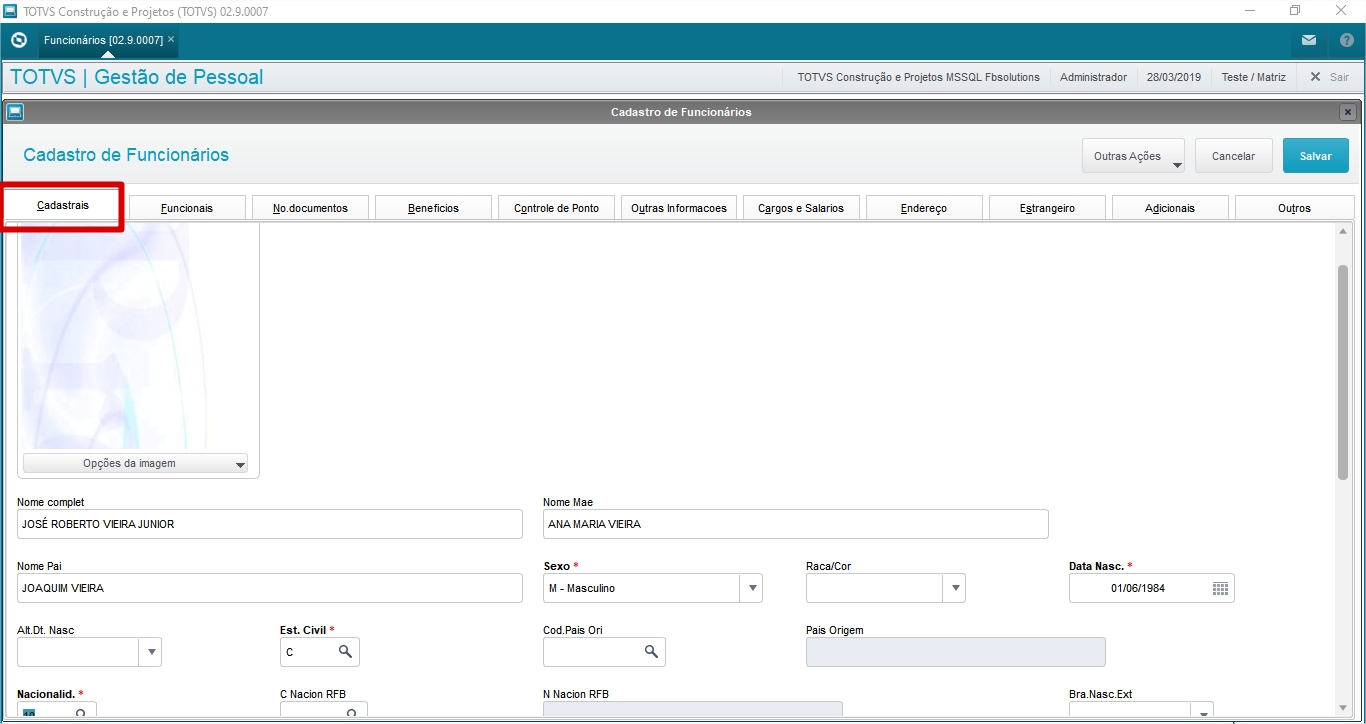Open the Raca/Cor dropdown

tap(955, 588)
